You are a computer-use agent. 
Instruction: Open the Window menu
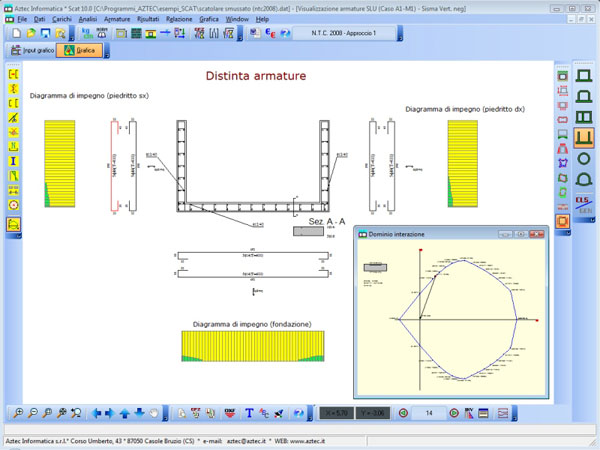coord(237,19)
